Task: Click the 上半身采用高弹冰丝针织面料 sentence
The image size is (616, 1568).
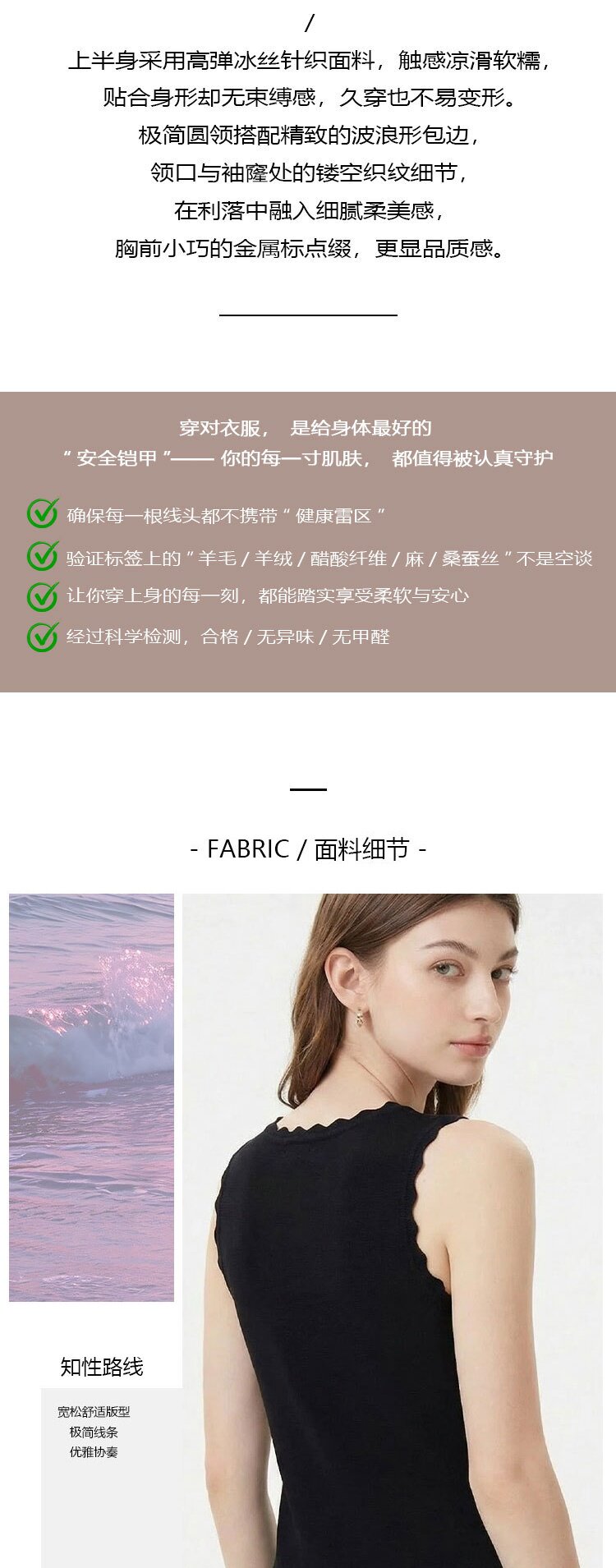Action: coord(308,61)
